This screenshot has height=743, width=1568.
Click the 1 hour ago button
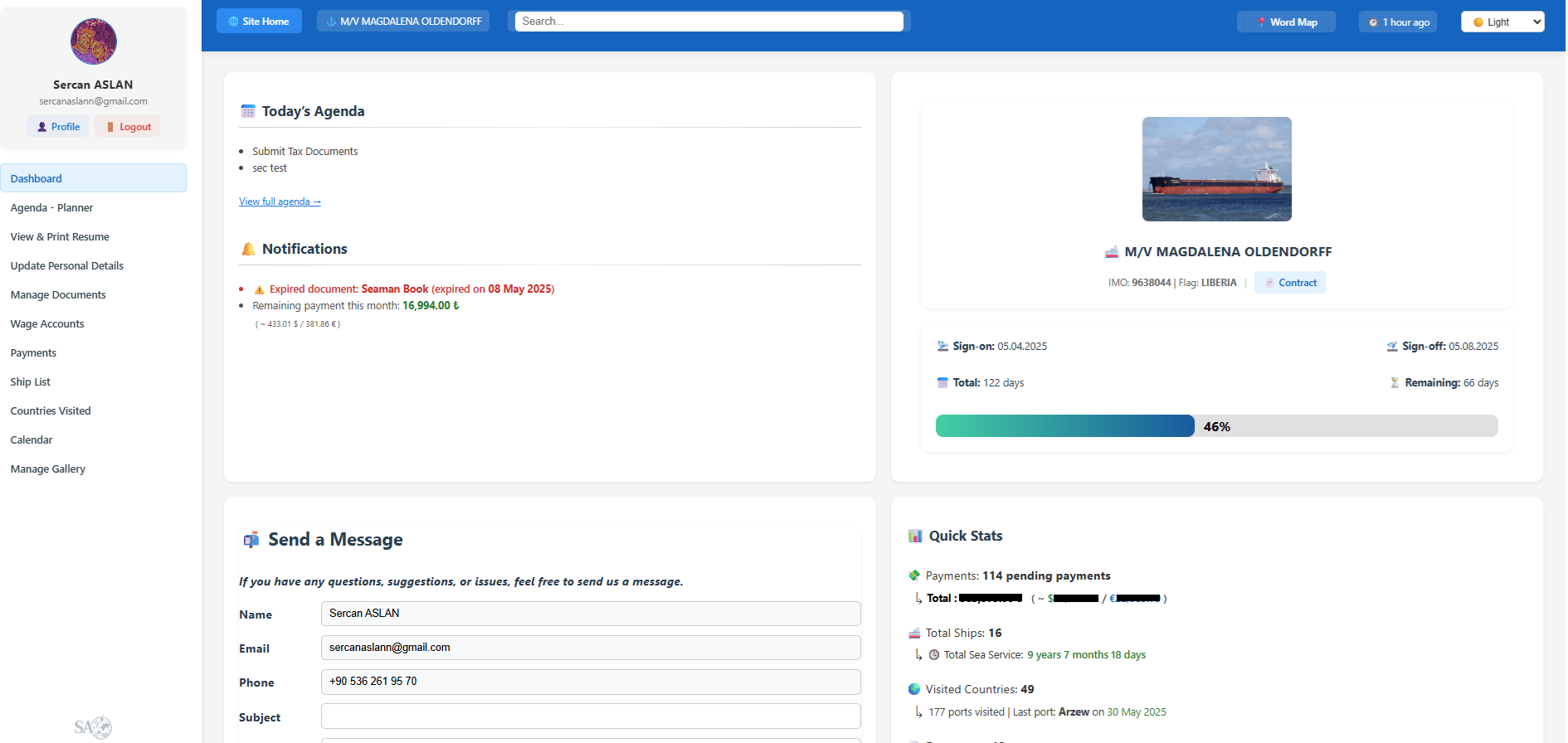1398,22
